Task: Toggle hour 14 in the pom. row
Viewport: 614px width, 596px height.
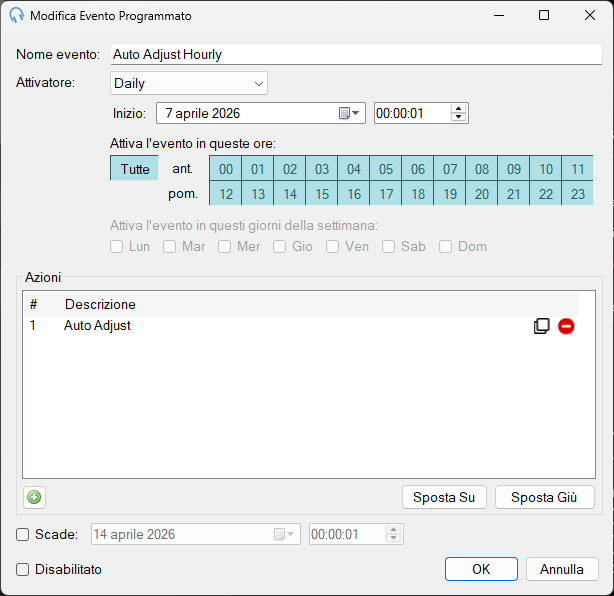Action: click(x=290, y=193)
